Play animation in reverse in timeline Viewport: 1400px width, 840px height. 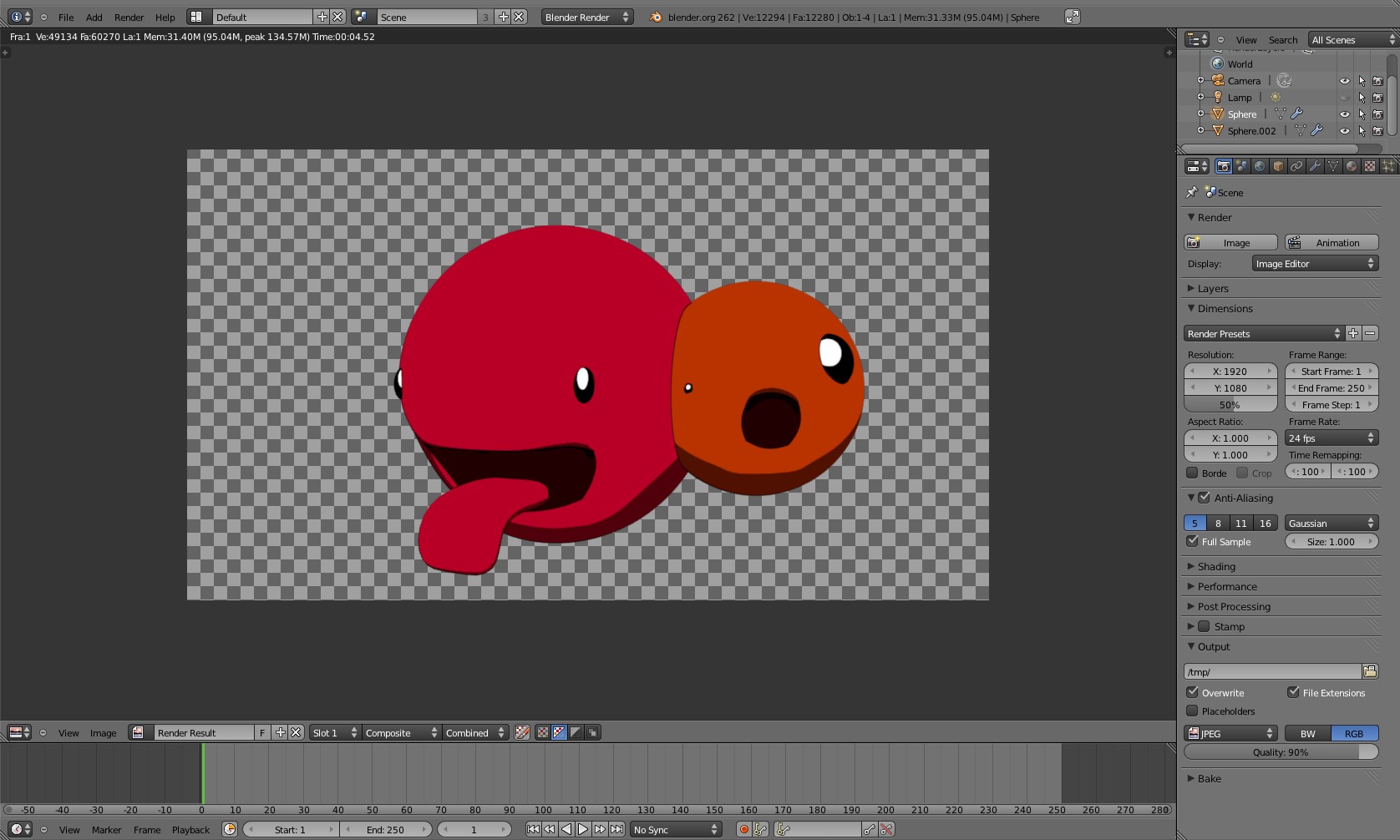(x=566, y=829)
